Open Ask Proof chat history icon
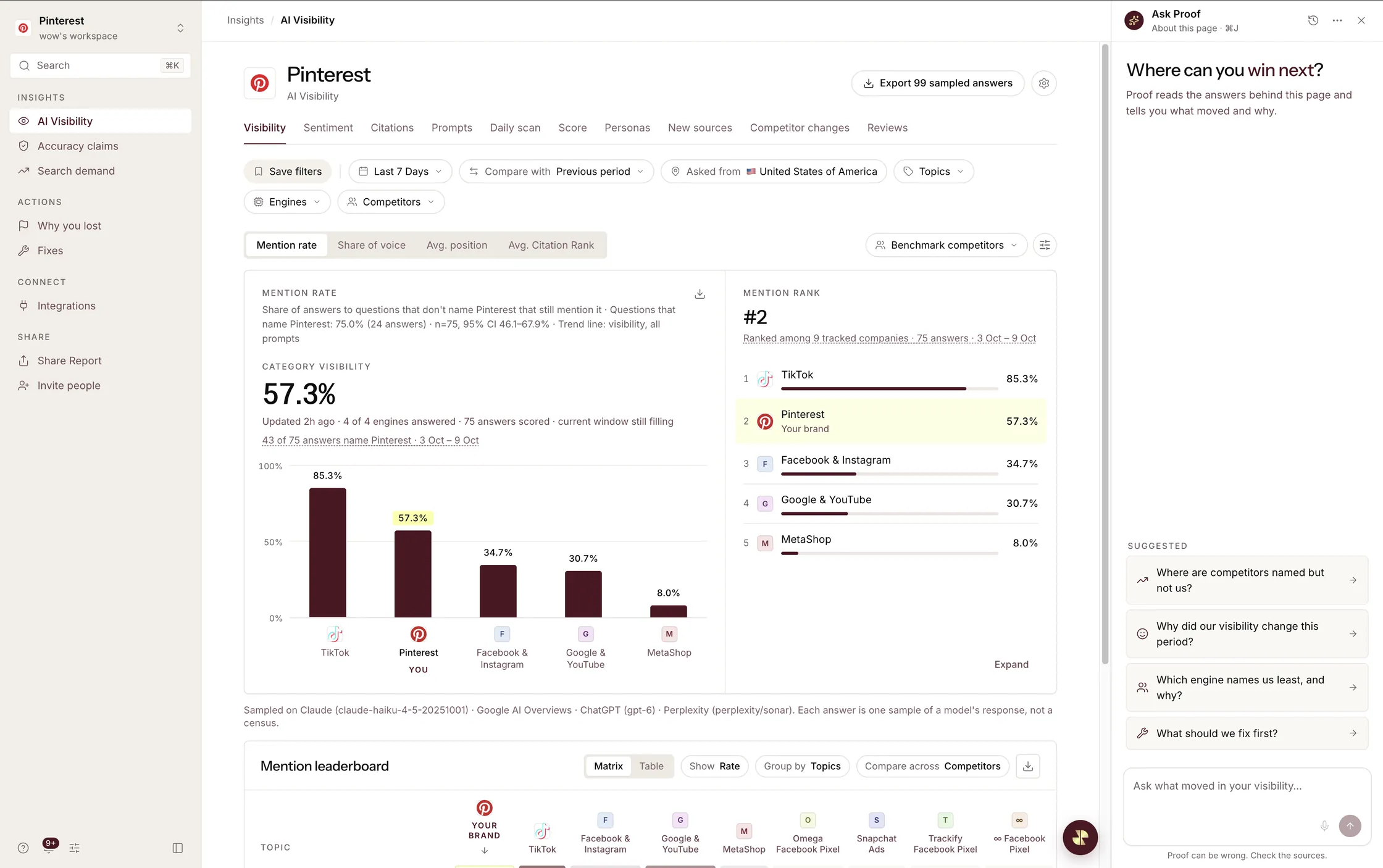 (x=1313, y=20)
